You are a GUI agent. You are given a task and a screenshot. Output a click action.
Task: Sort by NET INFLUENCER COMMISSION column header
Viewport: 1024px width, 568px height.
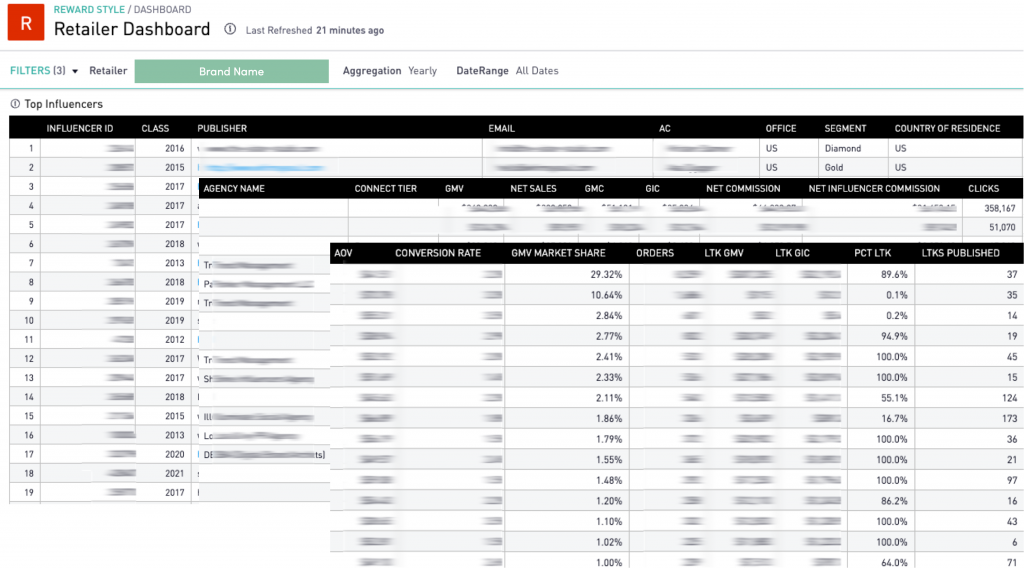click(x=874, y=189)
